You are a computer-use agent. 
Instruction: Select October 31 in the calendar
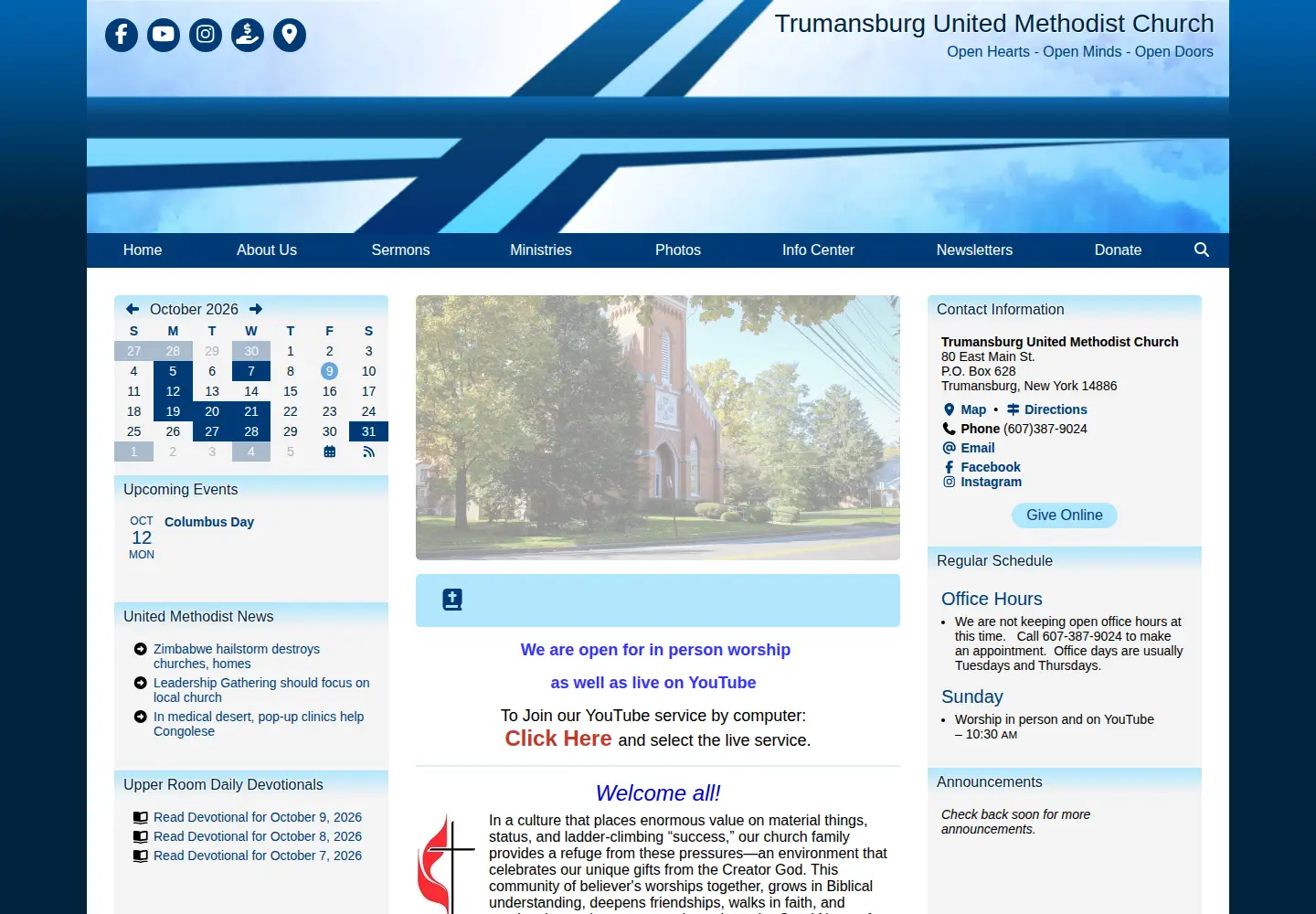coord(368,431)
